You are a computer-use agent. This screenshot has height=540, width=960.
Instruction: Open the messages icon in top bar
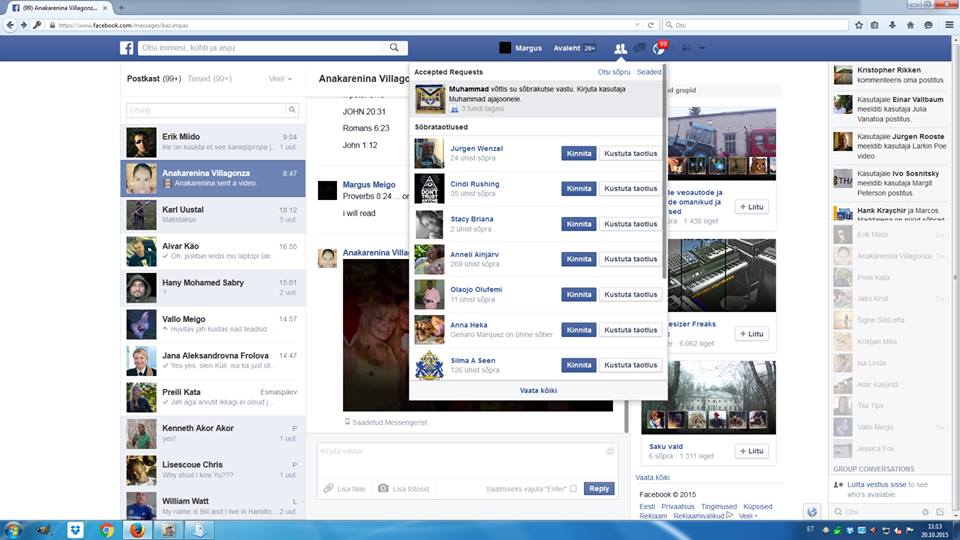click(640, 48)
